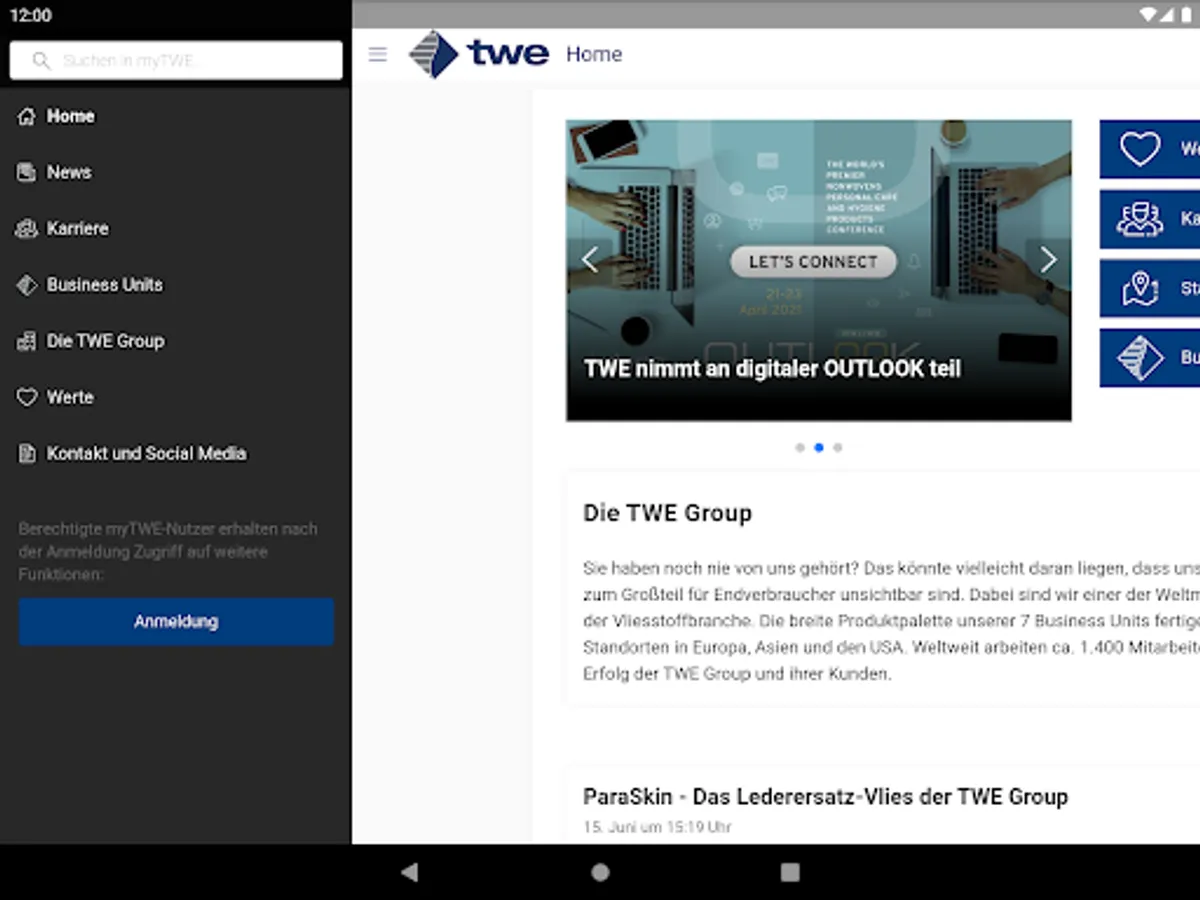Click the people career tile icon
The width and height of the screenshot is (1200, 900).
1140,219
